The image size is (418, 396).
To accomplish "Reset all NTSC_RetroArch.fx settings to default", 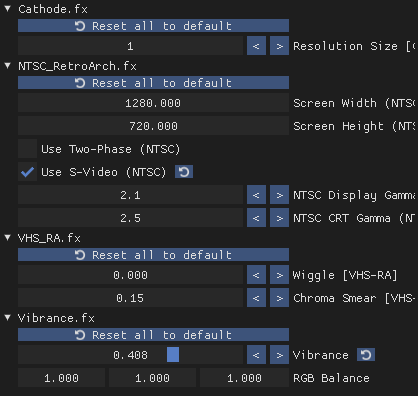I will (153, 83).
